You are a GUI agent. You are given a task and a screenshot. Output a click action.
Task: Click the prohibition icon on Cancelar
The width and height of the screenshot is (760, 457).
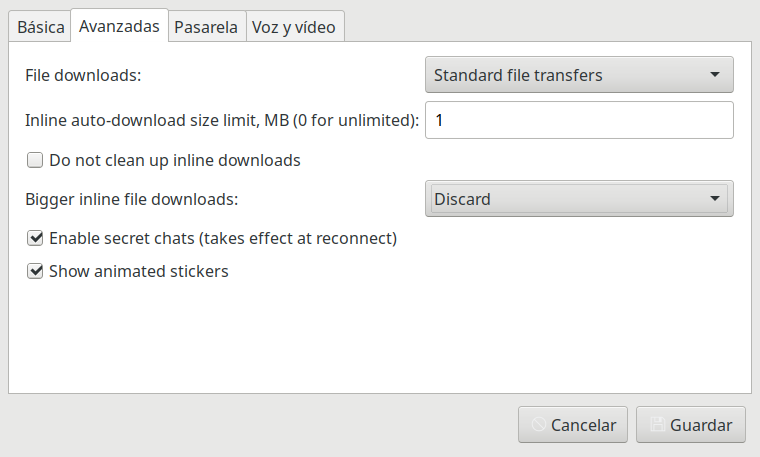point(538,425)
